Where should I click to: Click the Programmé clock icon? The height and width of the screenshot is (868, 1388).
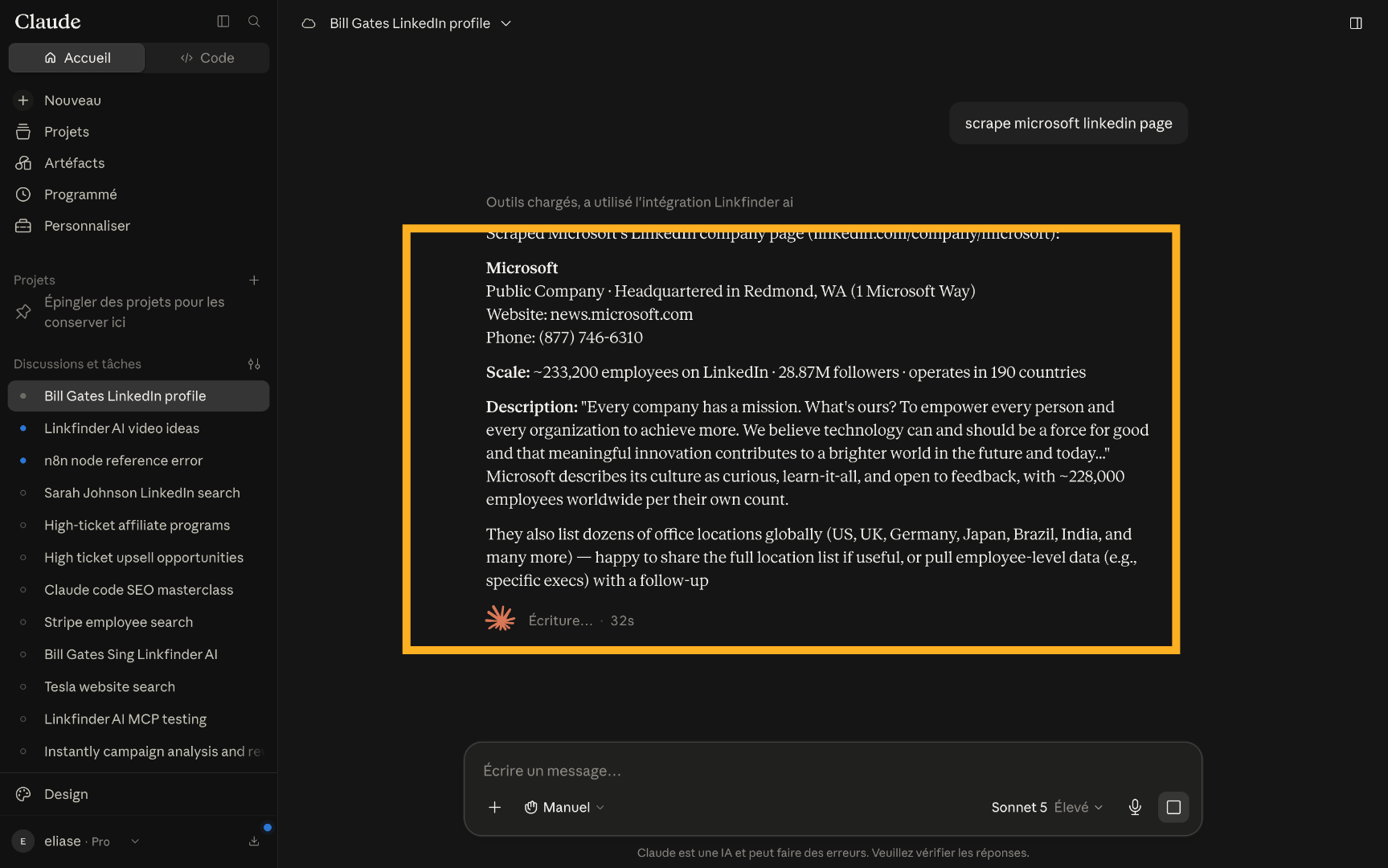(x=23, y=194)
